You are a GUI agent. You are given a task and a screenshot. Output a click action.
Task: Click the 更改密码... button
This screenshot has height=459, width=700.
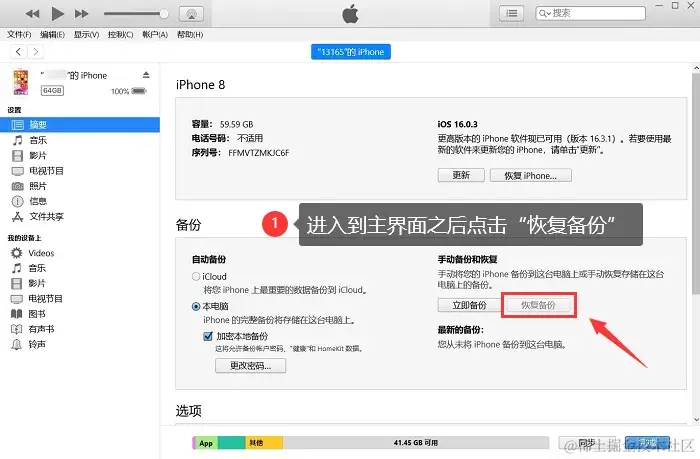pos(250,366)
